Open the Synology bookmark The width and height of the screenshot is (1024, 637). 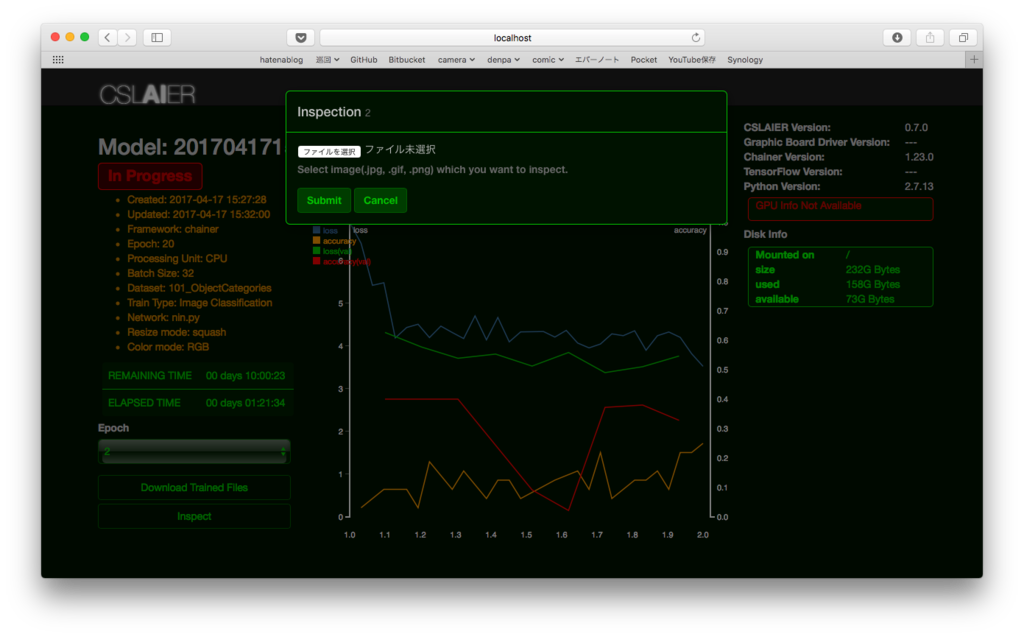[744, 59]
